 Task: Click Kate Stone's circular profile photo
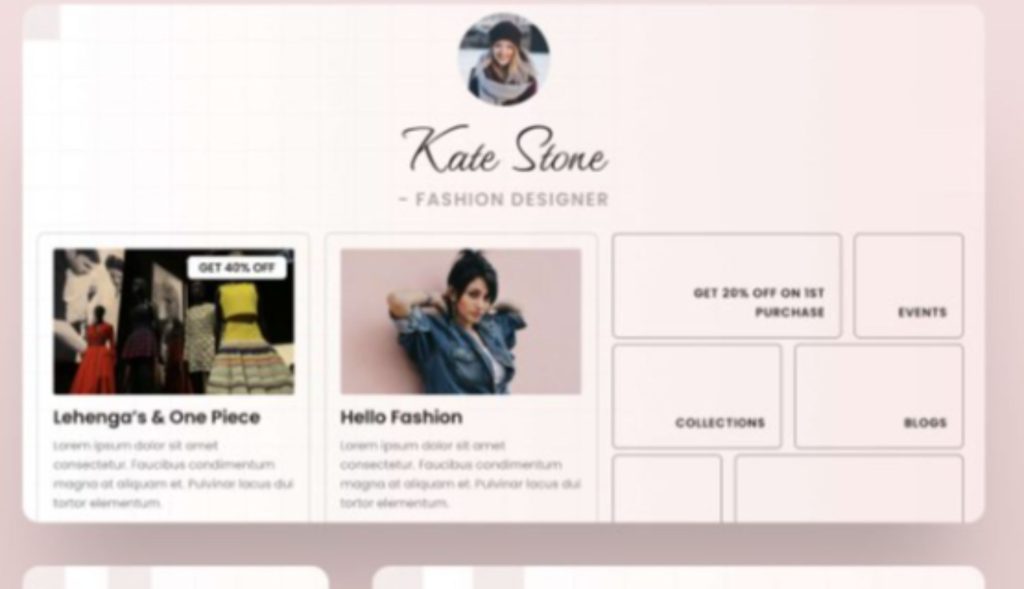pos(504,59)
